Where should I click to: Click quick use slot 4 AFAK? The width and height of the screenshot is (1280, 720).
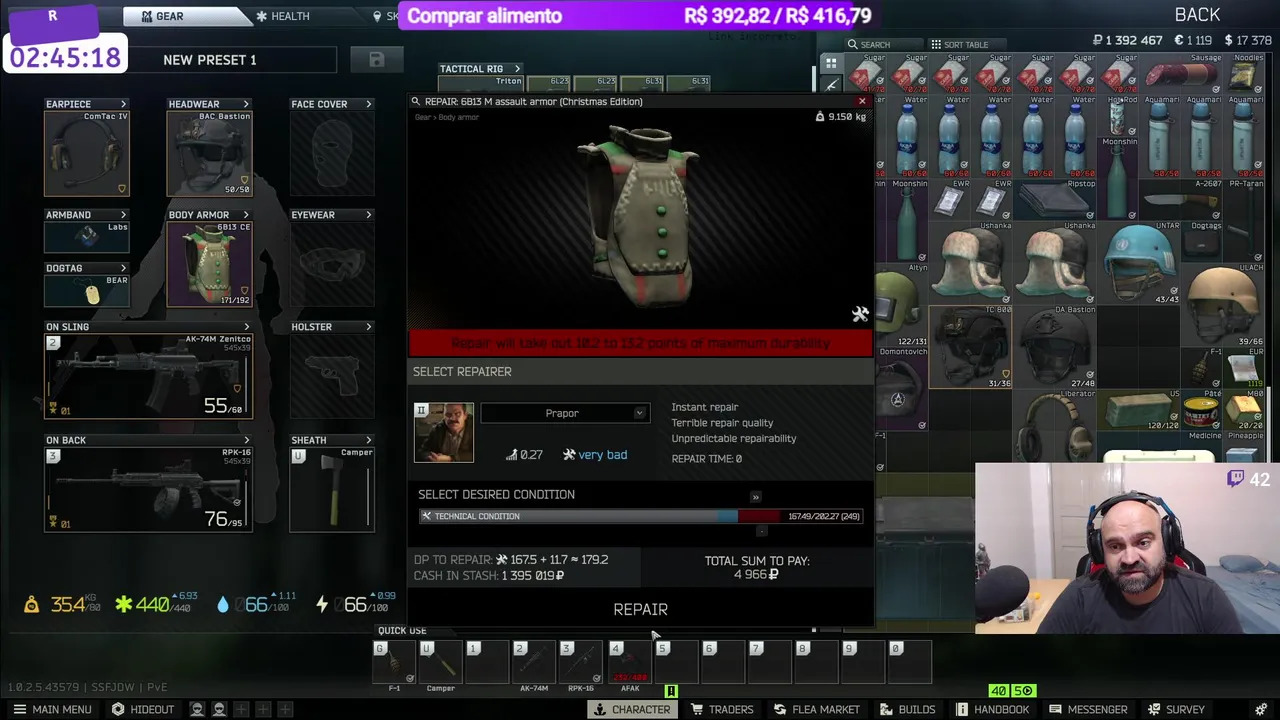(x=629, y=664)
